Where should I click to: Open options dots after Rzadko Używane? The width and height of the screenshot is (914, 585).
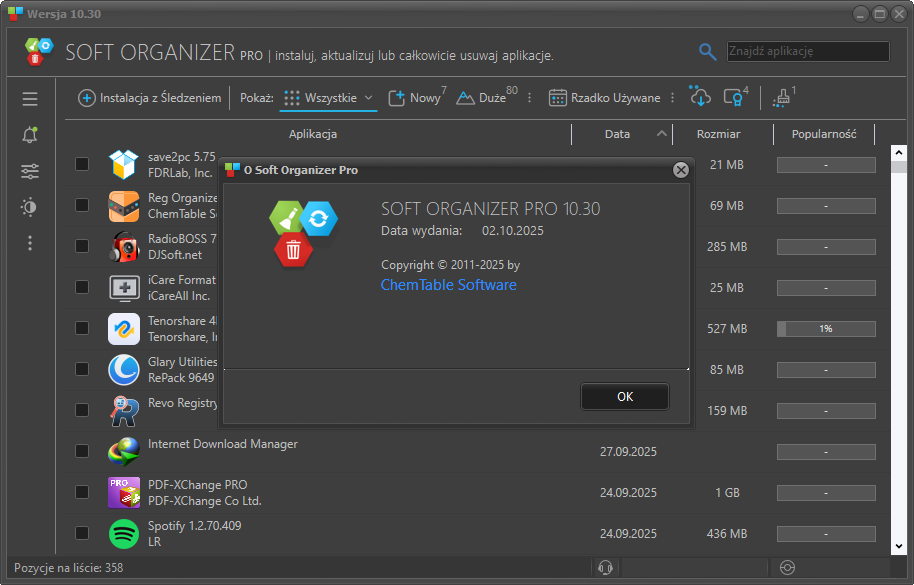673,98
